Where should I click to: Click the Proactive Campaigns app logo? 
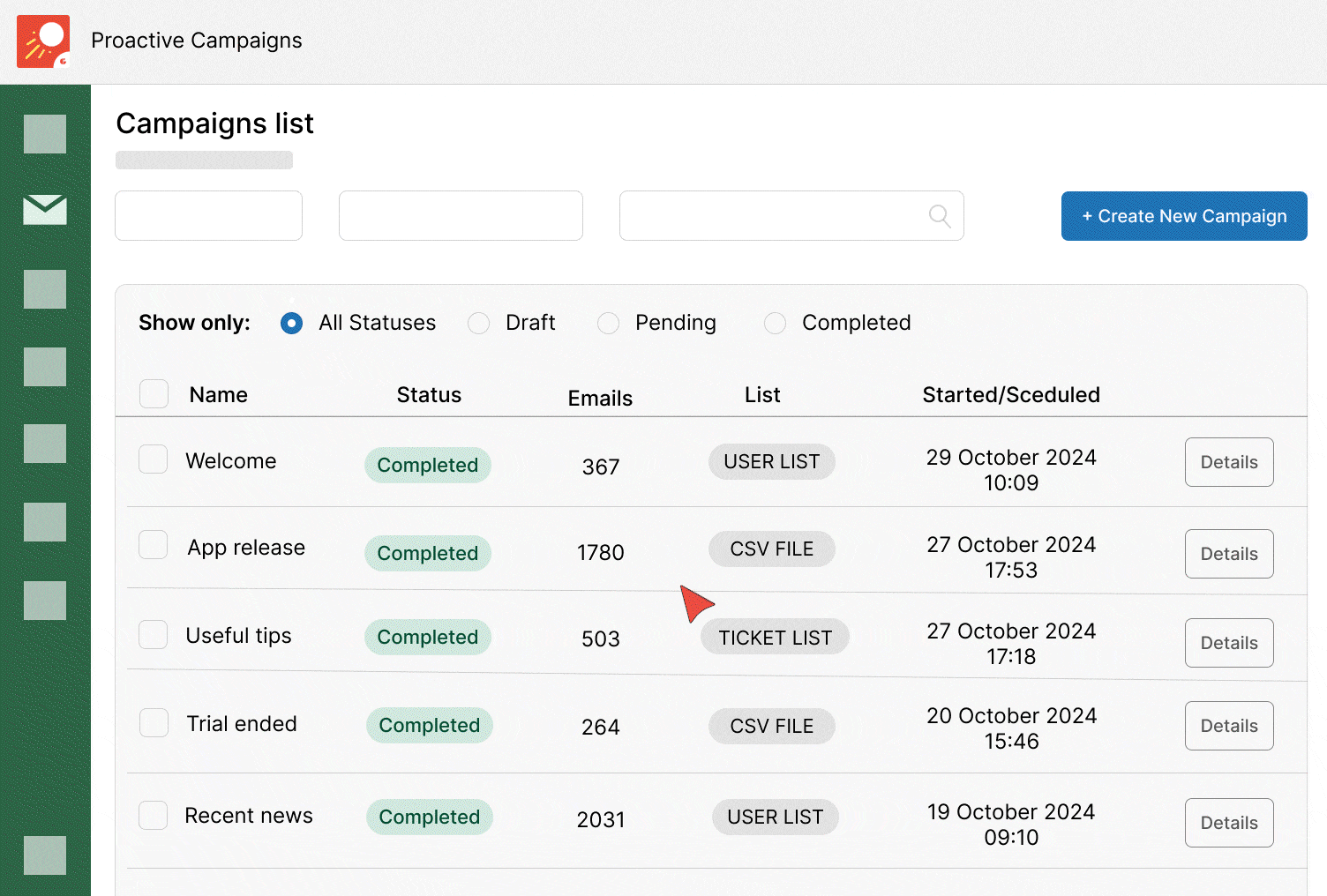(43, 41)
